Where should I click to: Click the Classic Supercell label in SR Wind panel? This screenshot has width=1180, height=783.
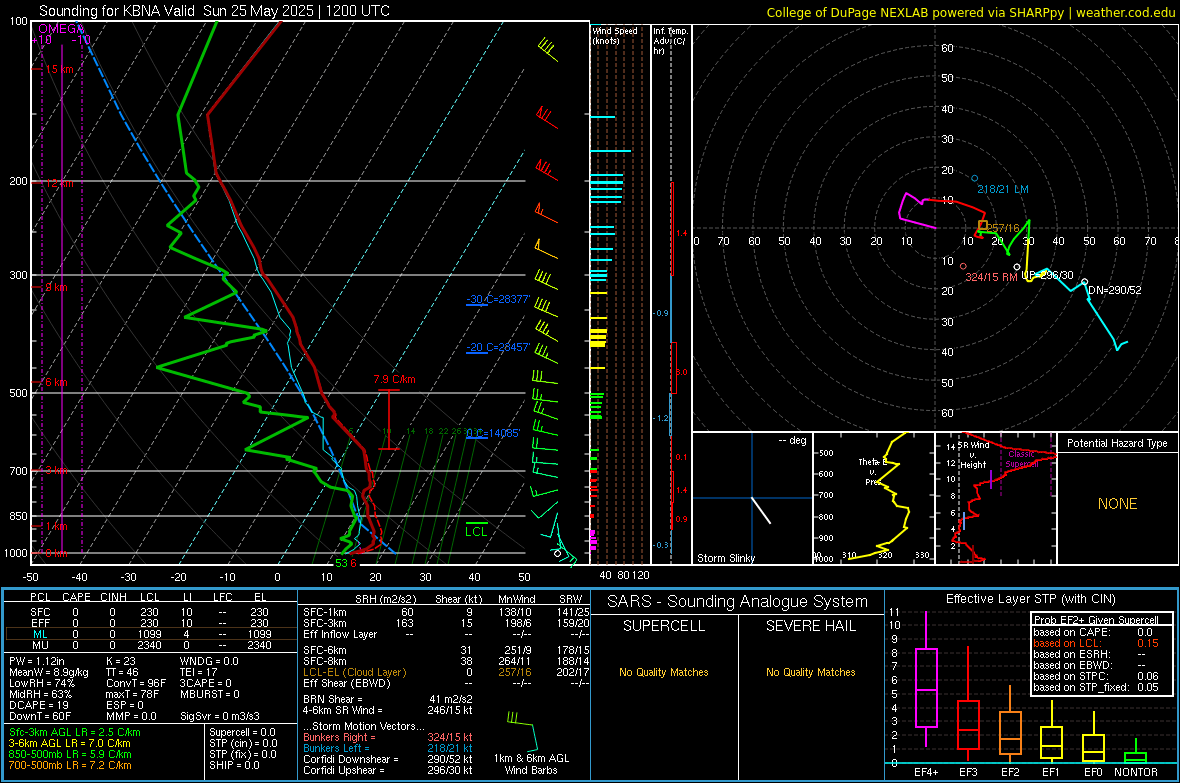(1021, 459)
